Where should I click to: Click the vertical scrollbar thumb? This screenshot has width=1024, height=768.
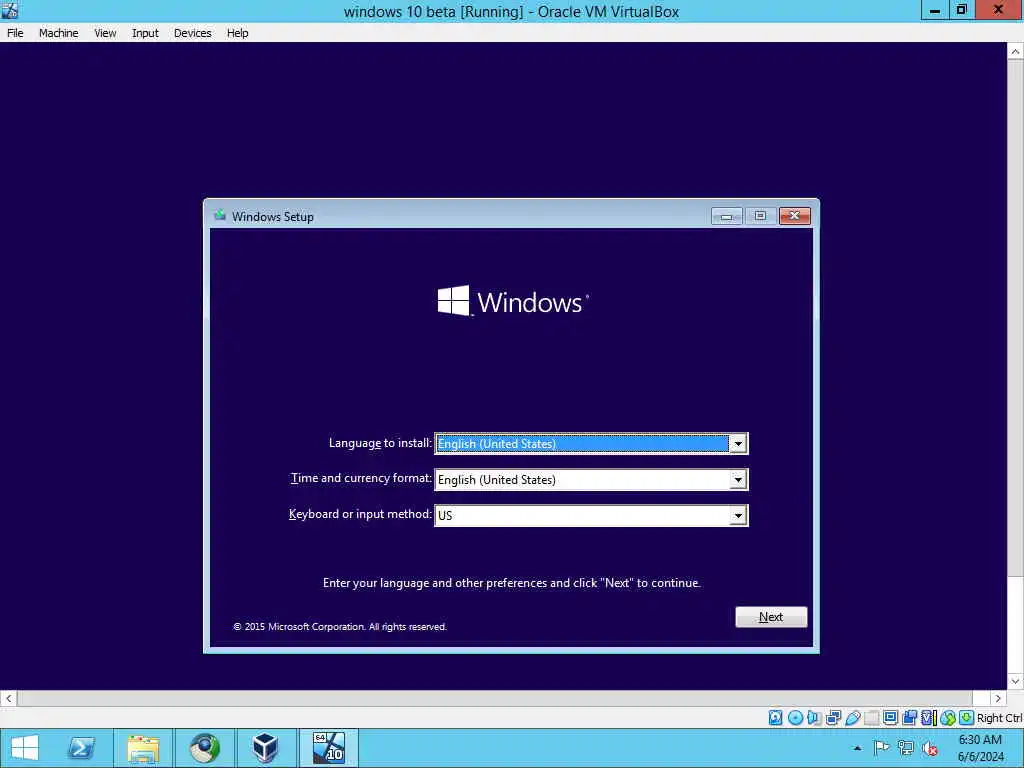1016,318
